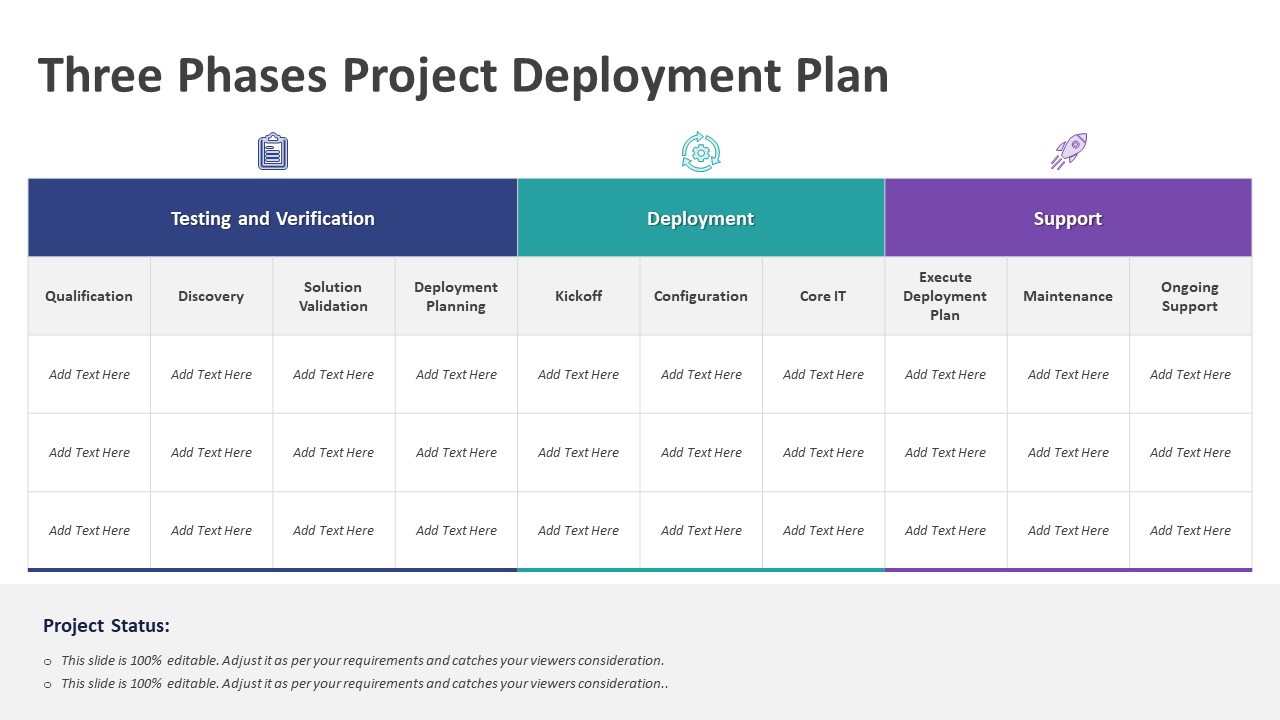The height and width of the screenshot is (720, 1280).
Task: Click the Ongoing Support column header
Action: 1189,296
